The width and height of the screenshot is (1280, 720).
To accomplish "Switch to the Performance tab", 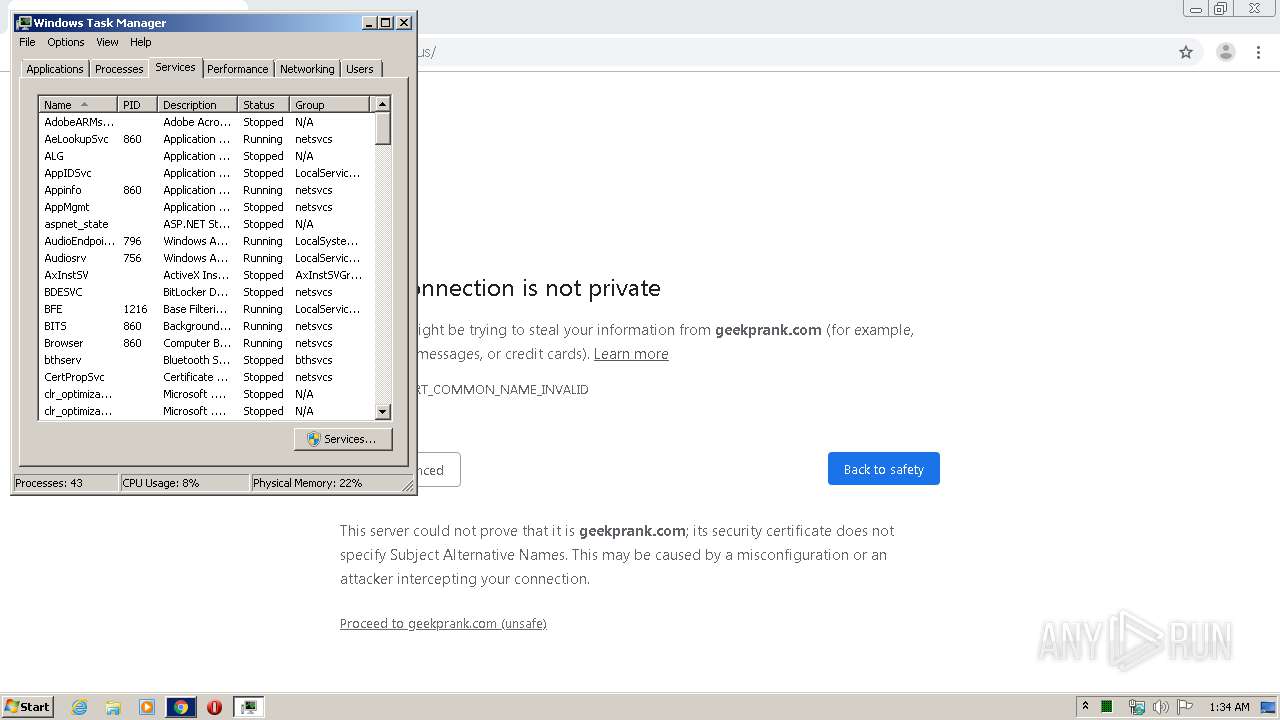I will [x=238, y=69].
